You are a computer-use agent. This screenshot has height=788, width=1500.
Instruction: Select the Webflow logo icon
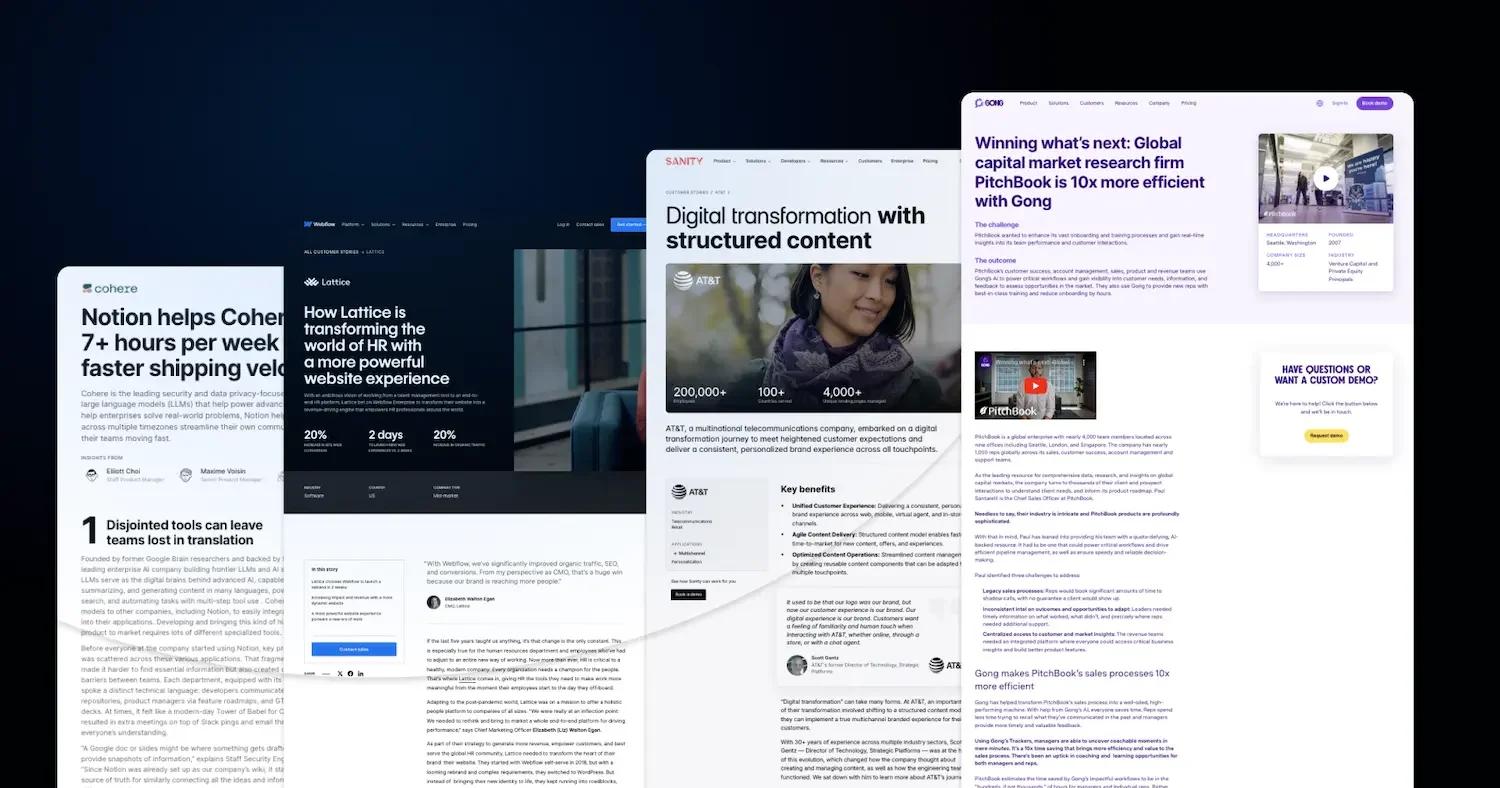point(308,224)
